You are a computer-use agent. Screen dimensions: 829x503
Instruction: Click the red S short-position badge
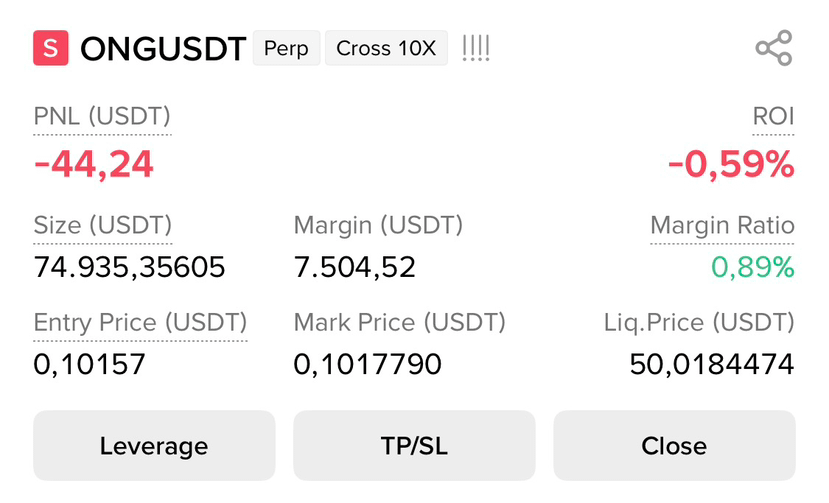[51, 48]
